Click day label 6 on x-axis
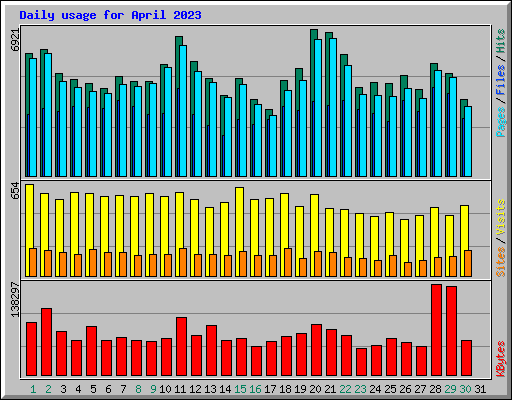 108,389
